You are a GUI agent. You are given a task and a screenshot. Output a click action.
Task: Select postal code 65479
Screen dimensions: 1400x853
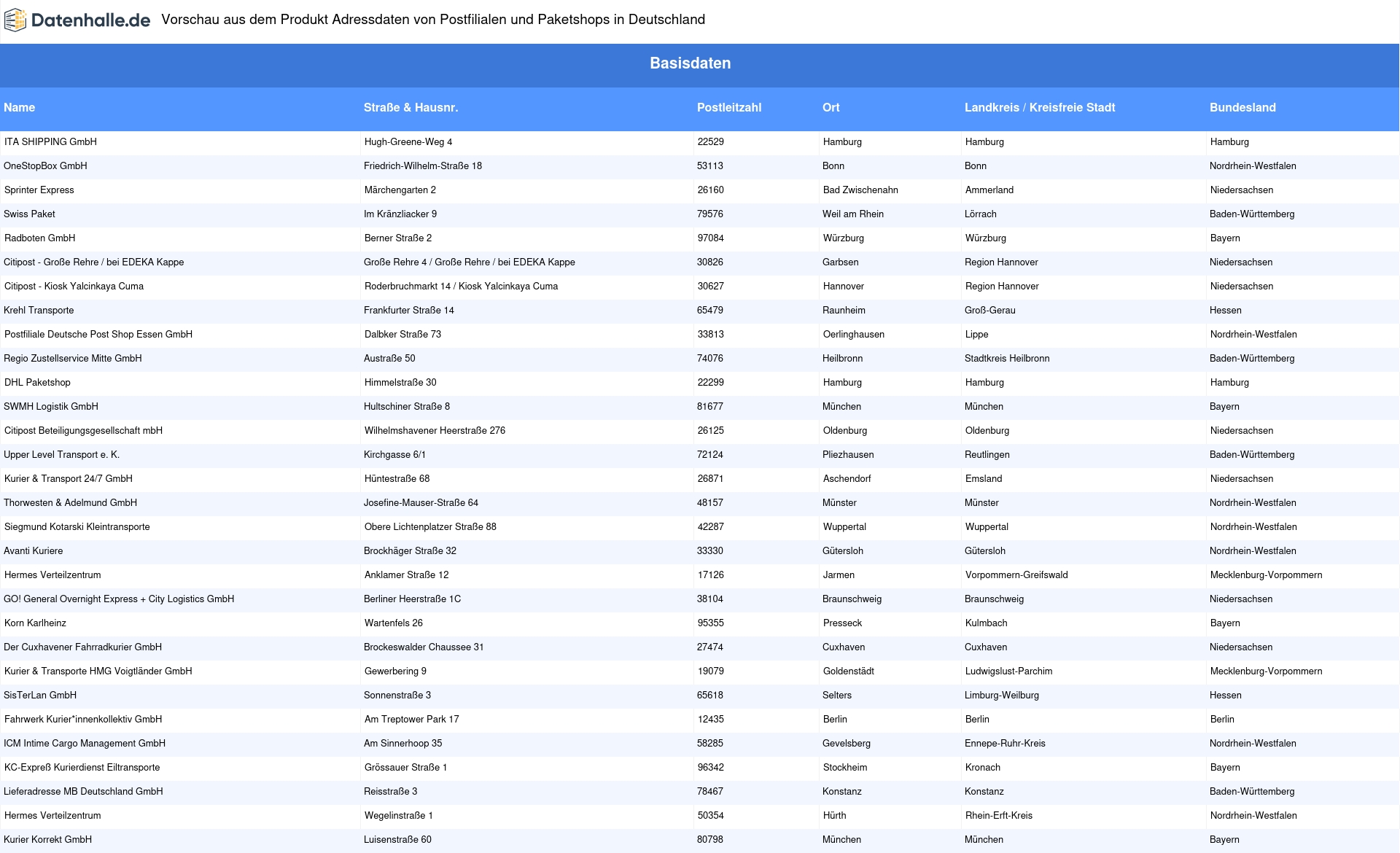(x=709, y=310)
